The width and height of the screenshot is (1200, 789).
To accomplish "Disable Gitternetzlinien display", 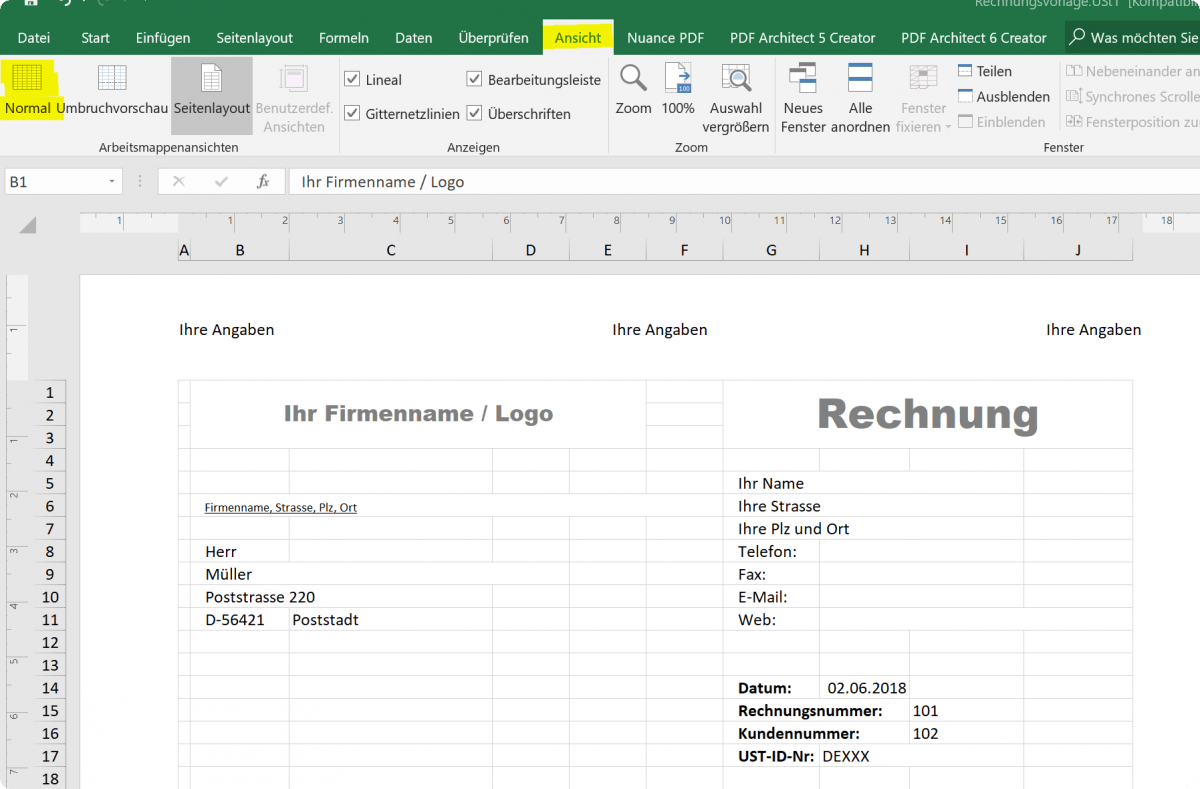I will (353, 113).
